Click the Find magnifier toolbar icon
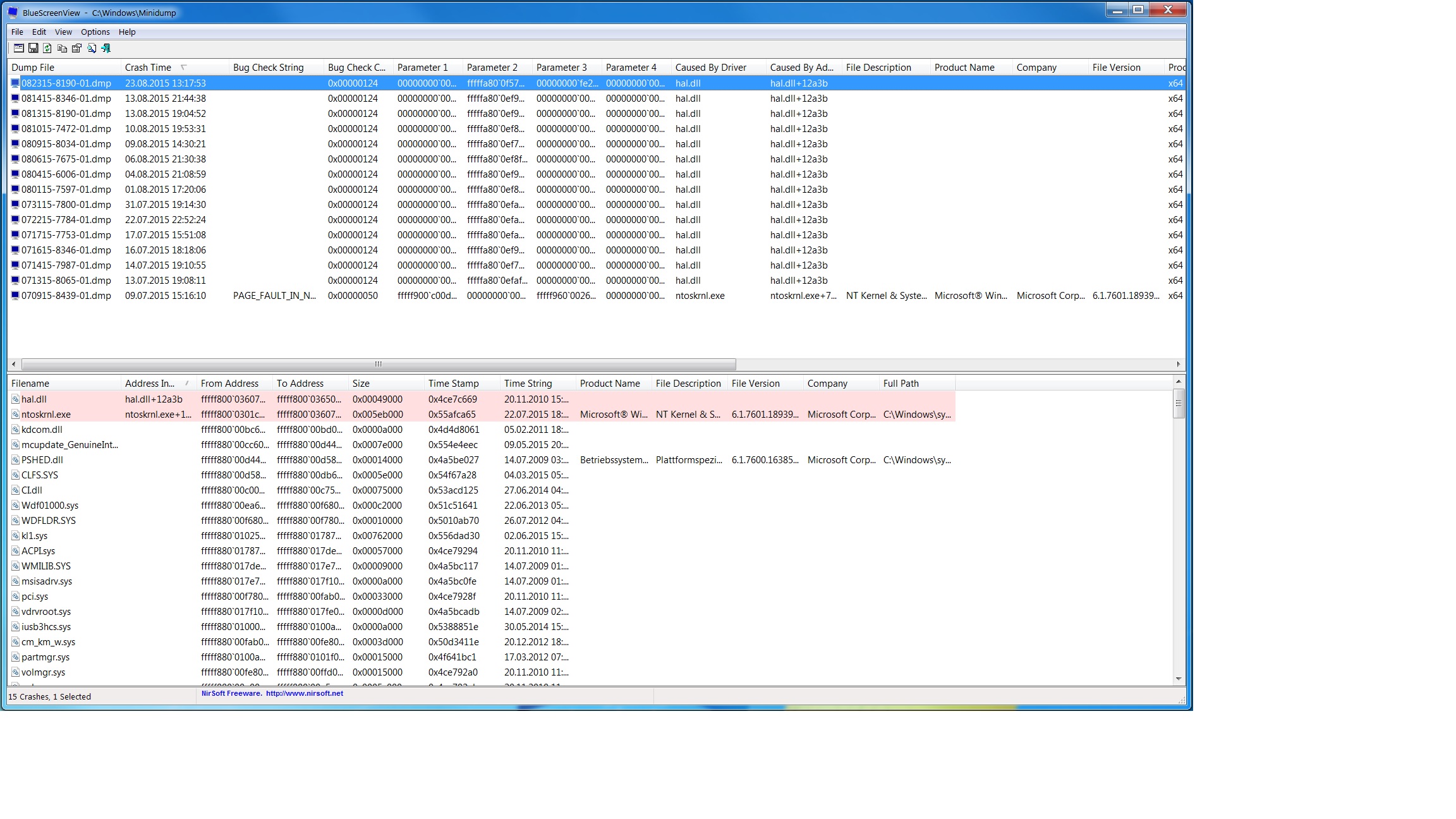The width and height of the screenshot is (1456, 819). [x=92, y=48]
